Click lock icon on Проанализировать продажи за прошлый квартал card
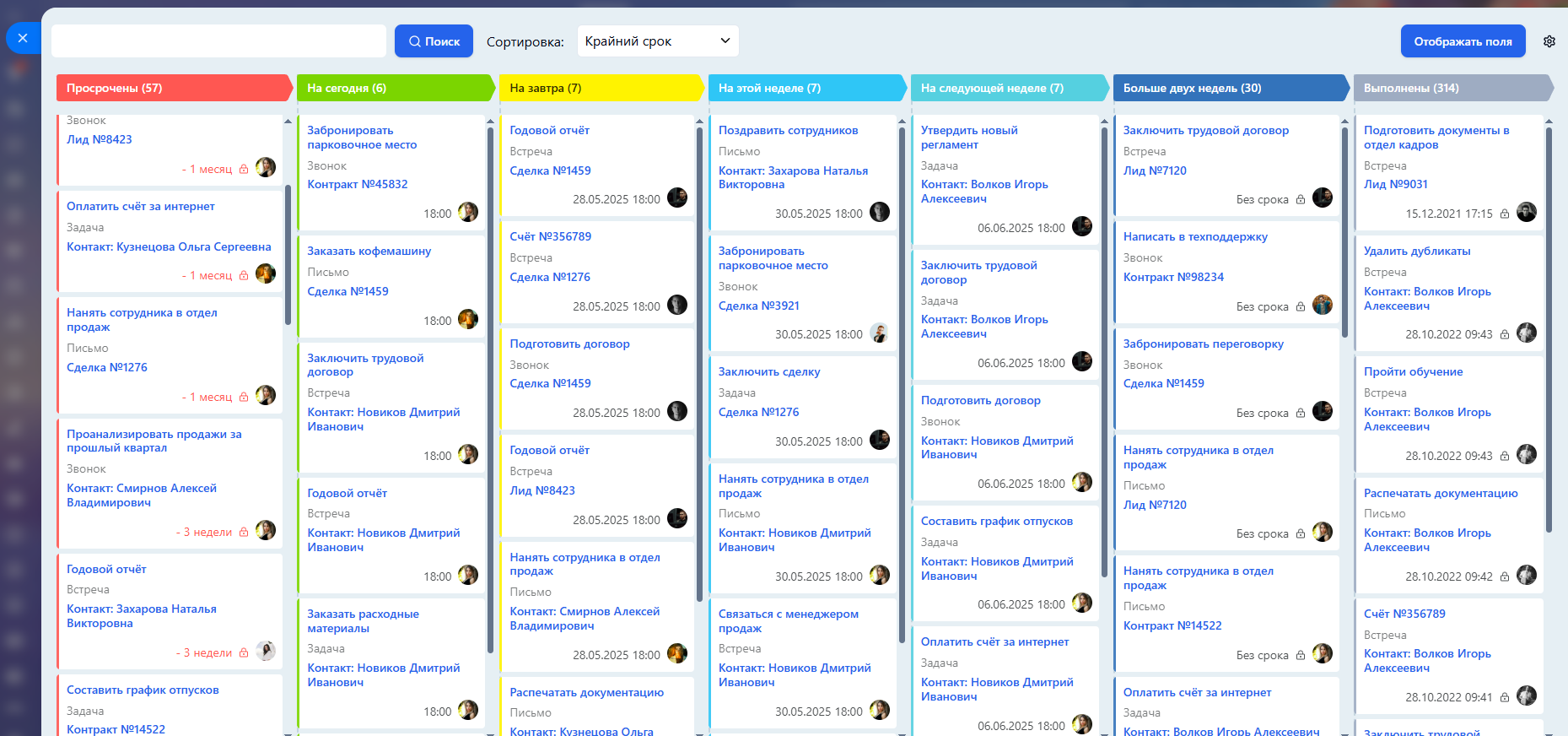 (244, 532)
